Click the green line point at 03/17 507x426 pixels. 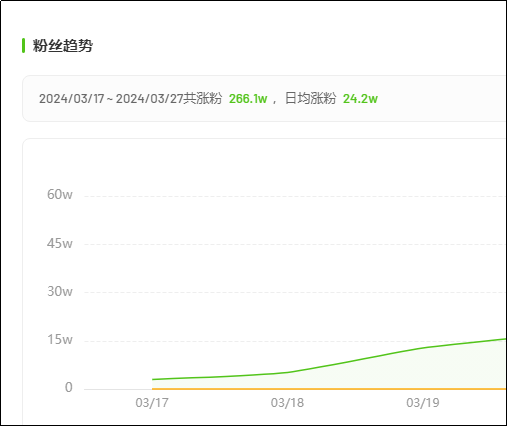click(152, 379)
